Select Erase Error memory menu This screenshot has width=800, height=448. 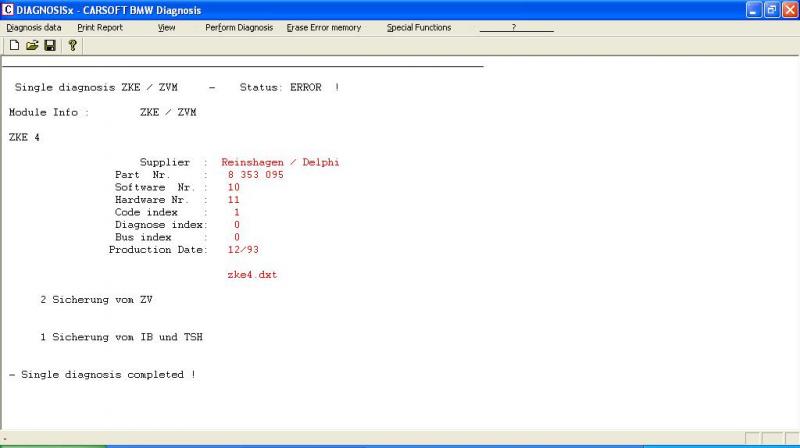coord(326,27)
